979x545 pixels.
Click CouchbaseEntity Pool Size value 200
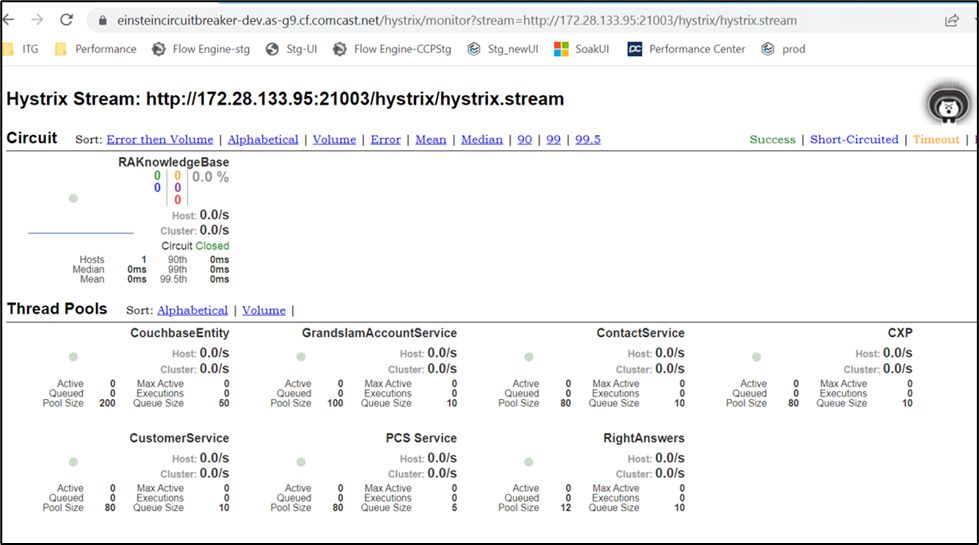[x=107, y=403]
